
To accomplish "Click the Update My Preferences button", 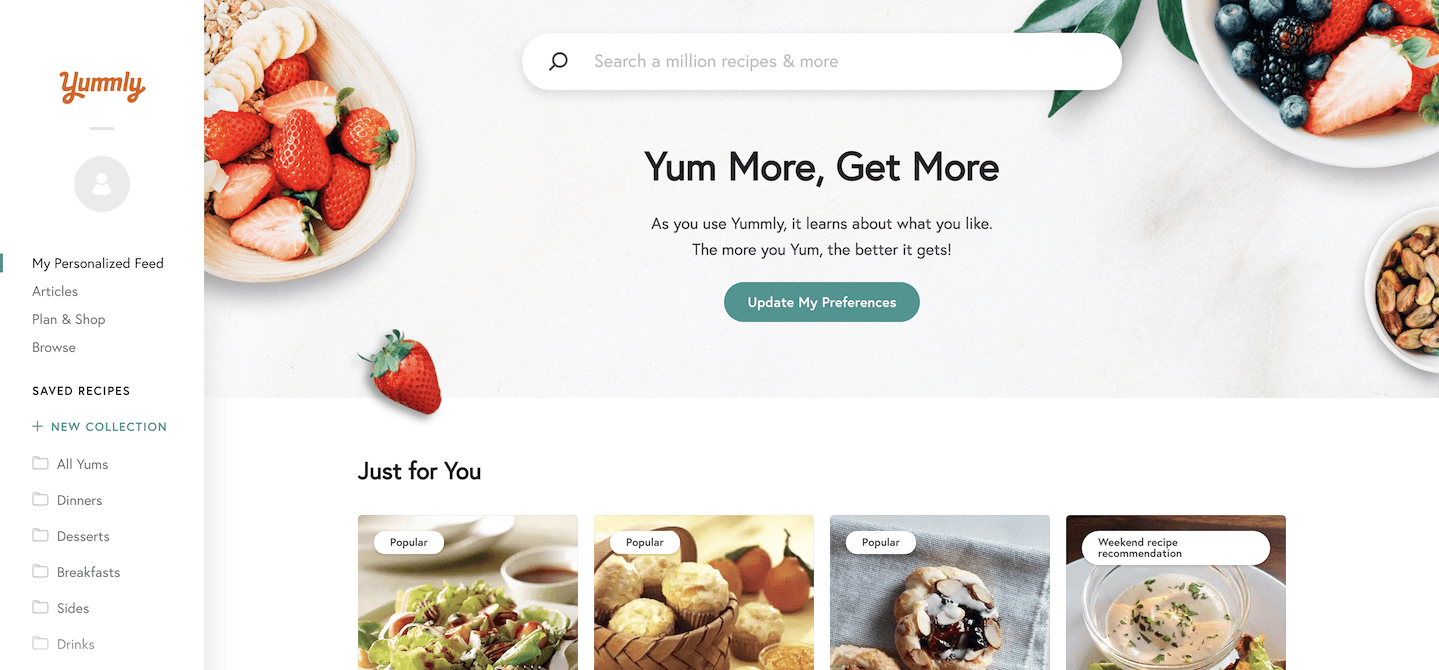I will tap(822, 302).
